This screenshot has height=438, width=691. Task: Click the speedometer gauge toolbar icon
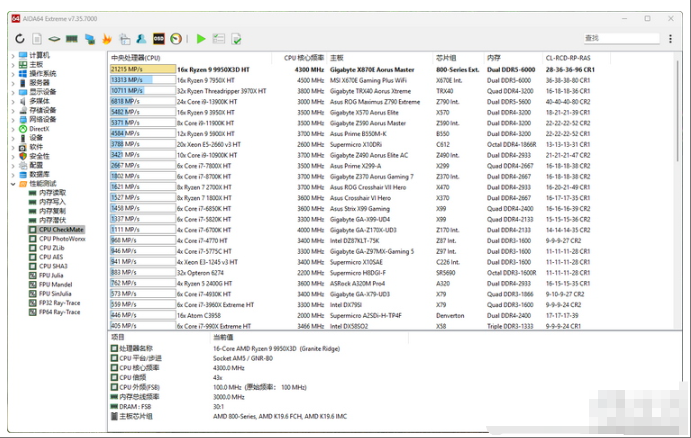[x=176, y=39]
